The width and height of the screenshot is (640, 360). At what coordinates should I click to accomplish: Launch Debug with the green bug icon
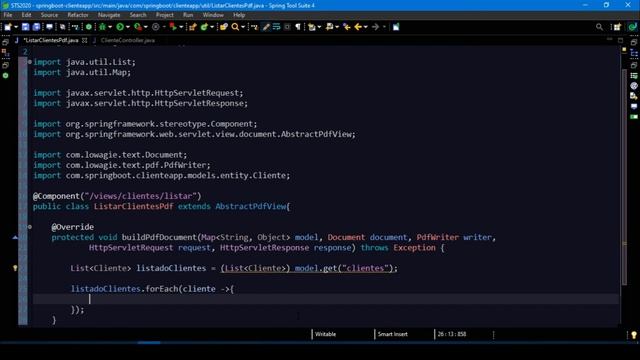pyautogui.click(x=102, y=27)
